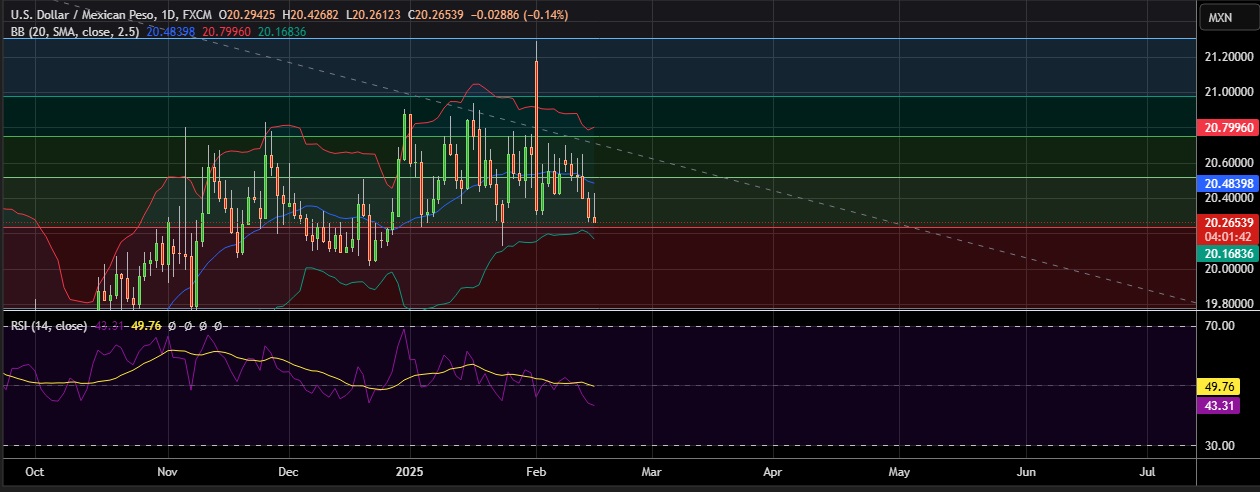Click the 20.00000 price axis label

point(1229,269)
